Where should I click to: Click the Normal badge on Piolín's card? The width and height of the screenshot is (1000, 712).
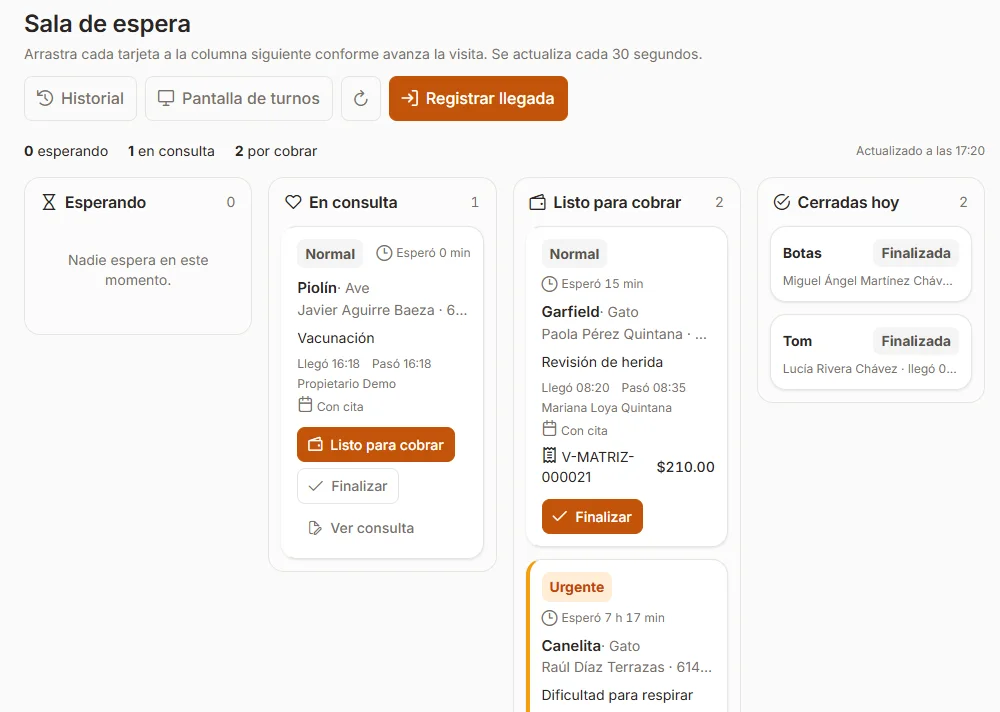330,254
